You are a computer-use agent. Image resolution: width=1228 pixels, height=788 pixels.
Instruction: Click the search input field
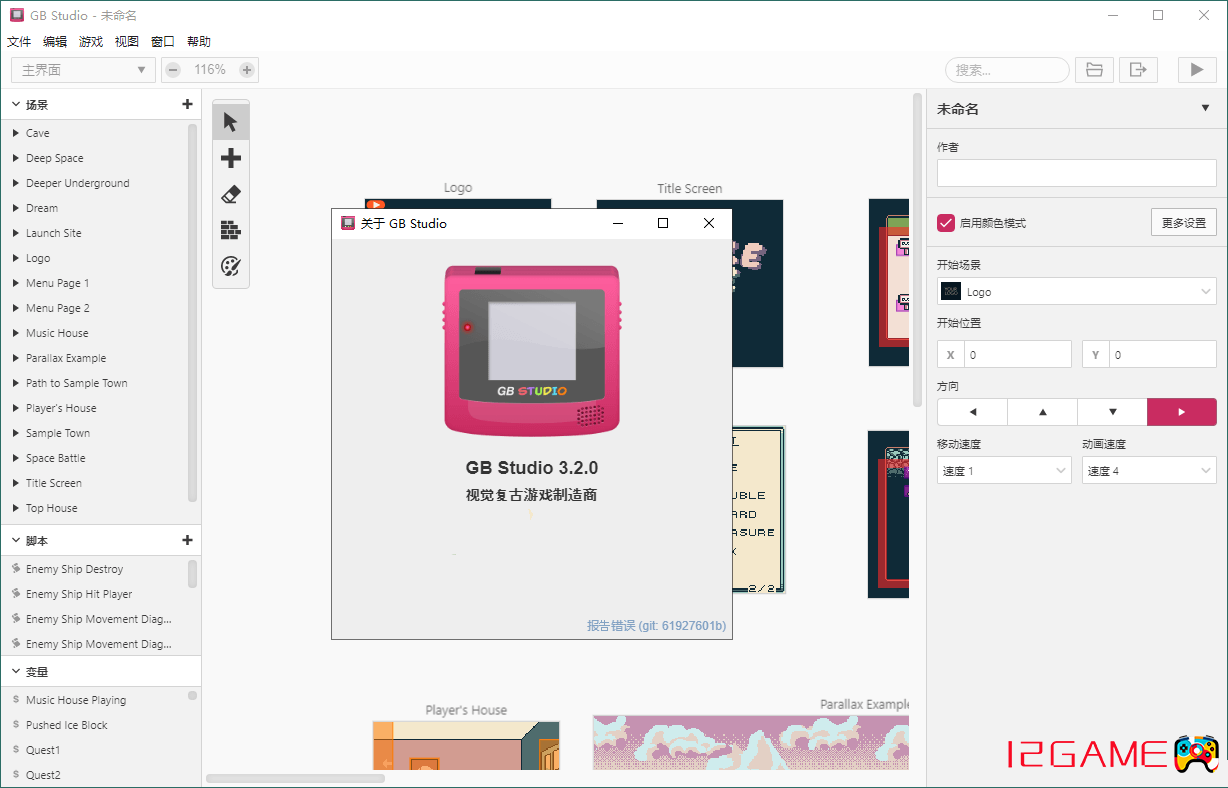click(1007, 70)
